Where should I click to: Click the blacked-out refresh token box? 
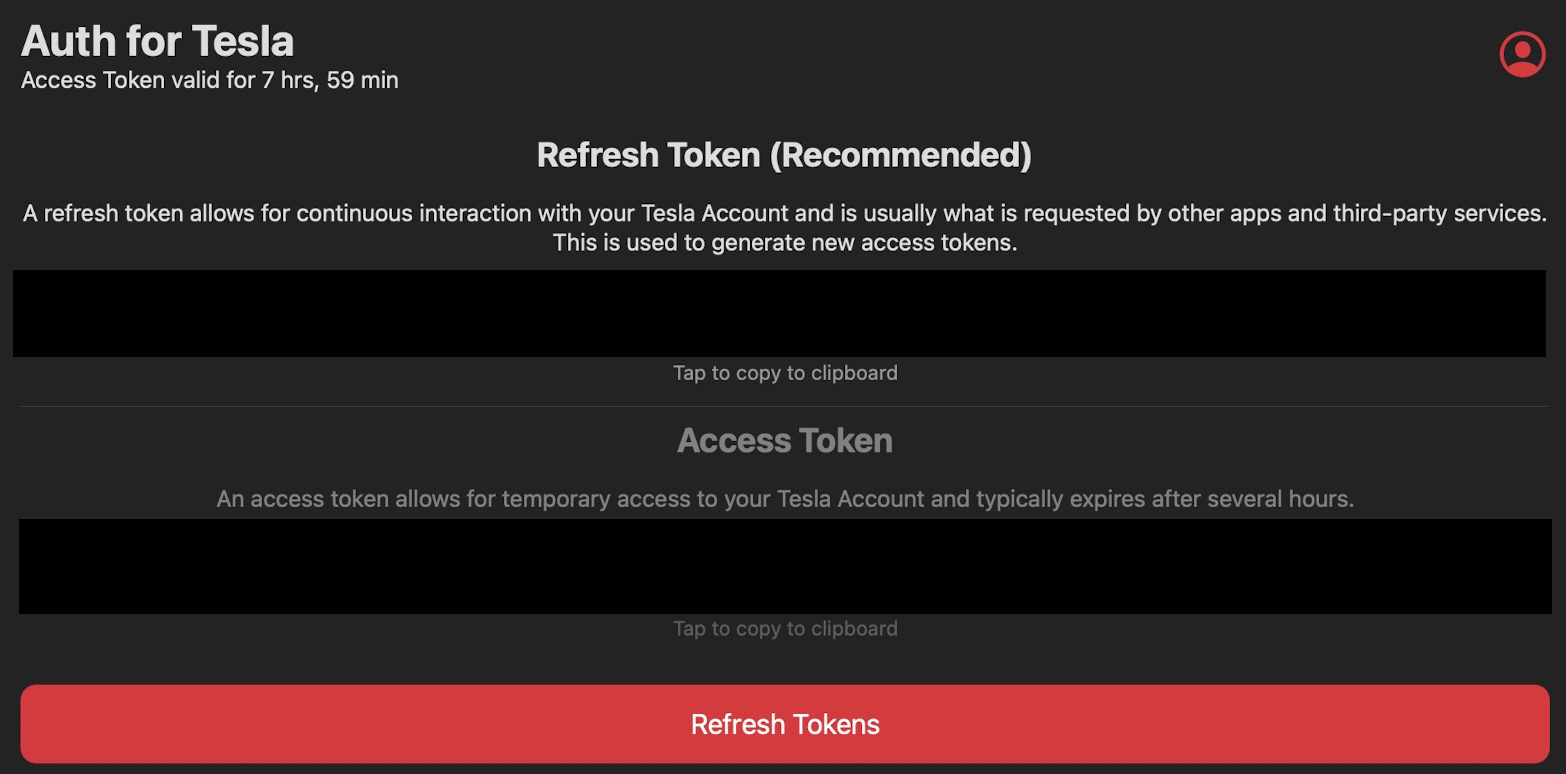(783, 312)
